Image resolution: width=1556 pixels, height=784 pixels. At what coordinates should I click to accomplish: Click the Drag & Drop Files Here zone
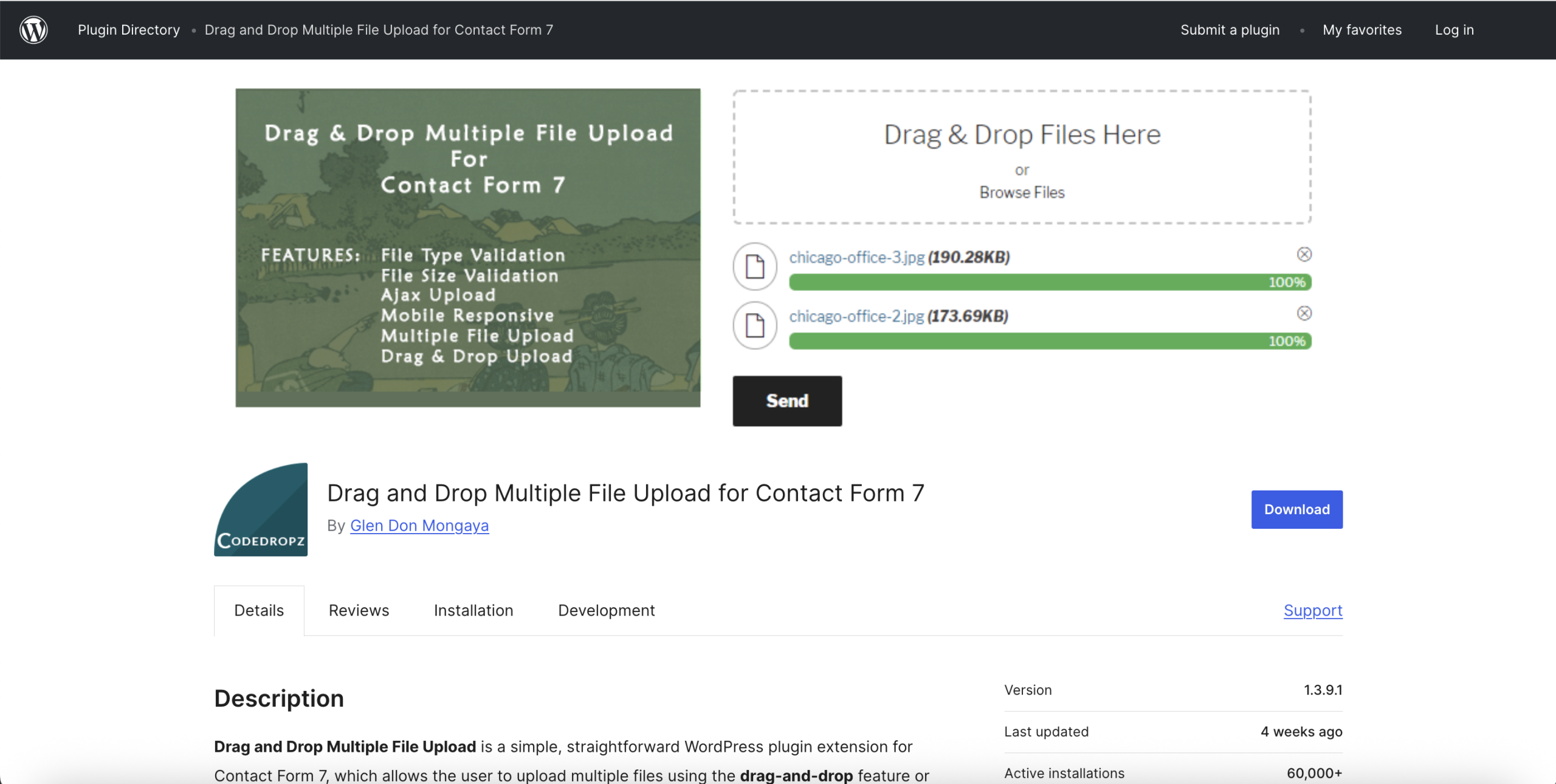tap(1022, 157)
